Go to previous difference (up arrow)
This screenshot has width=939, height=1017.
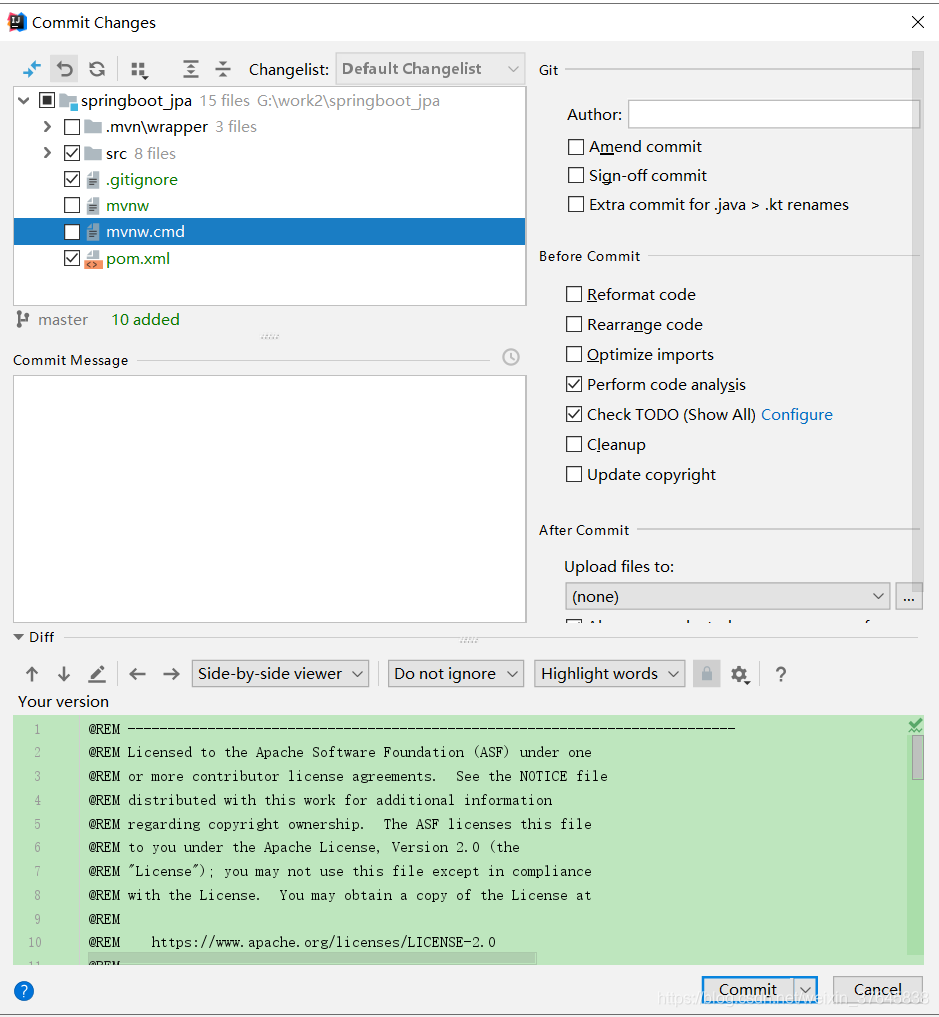(32, 675)
